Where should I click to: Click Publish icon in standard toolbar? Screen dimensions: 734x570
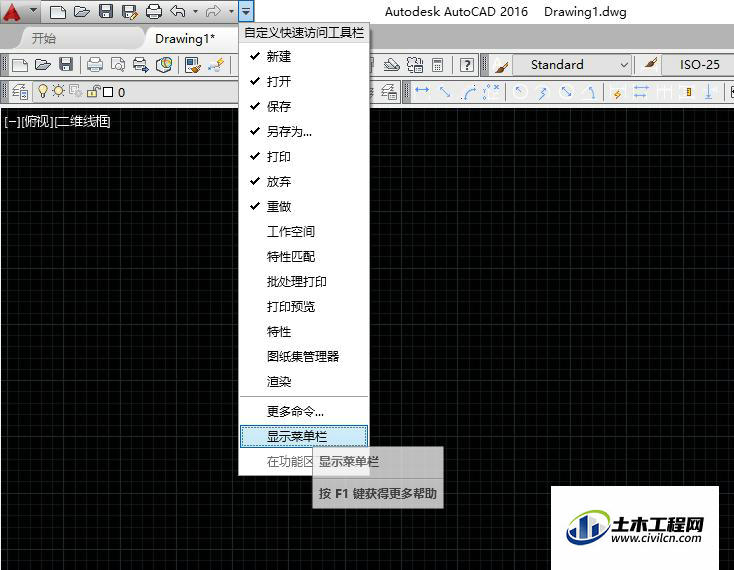140,65
